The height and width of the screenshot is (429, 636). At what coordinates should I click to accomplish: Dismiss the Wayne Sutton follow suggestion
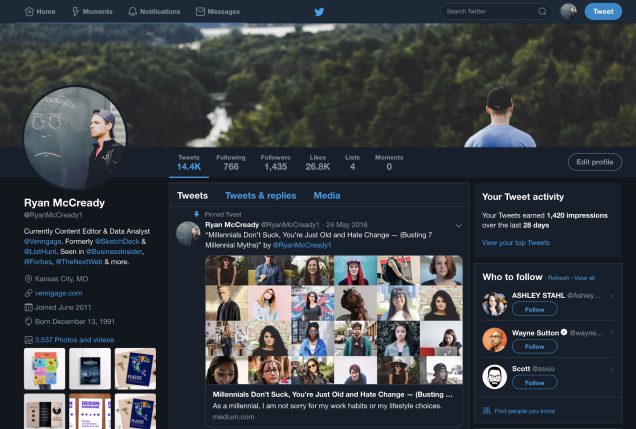tap(612, 332)
